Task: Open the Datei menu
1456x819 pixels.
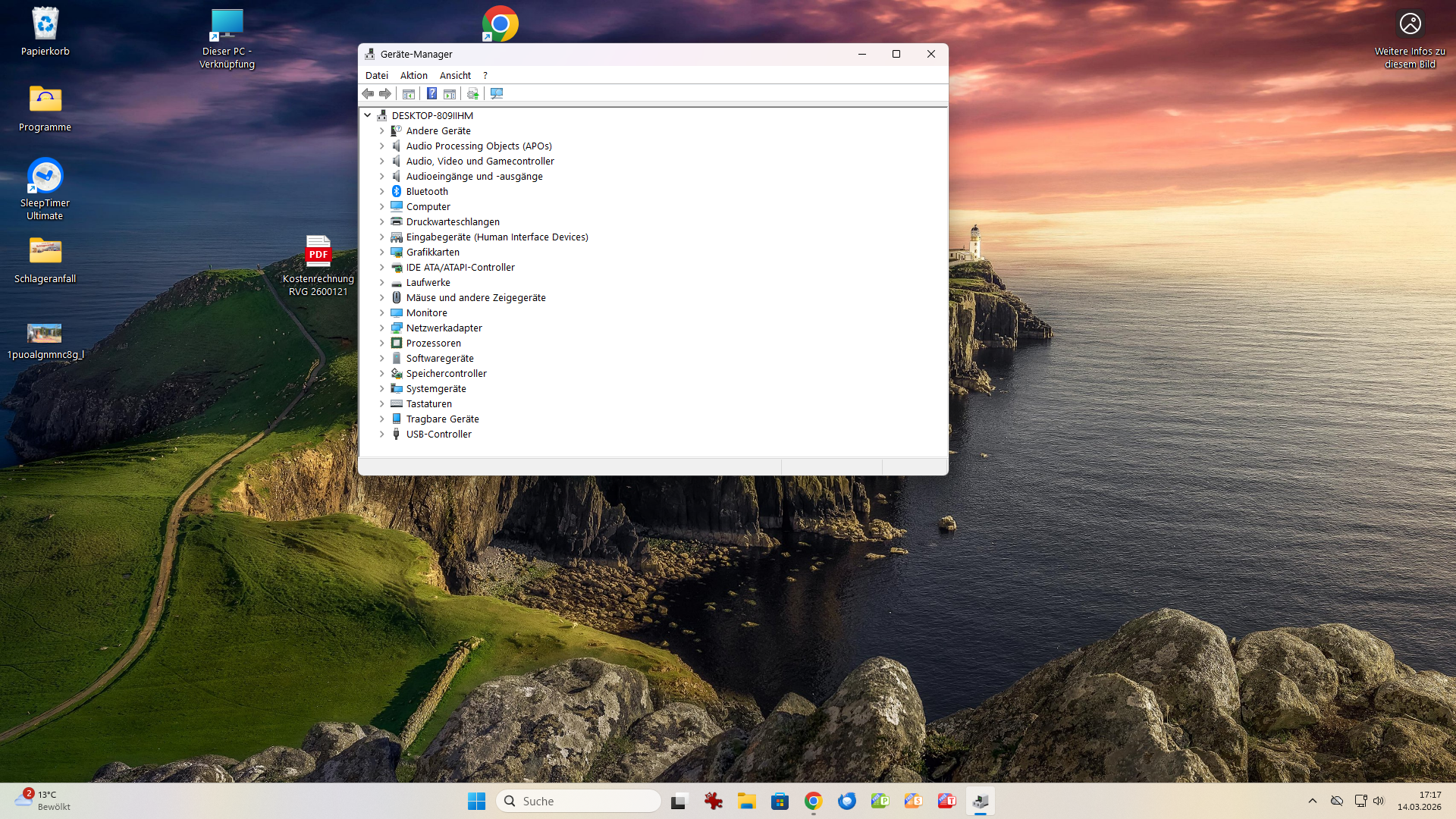Action: [376, 75]
